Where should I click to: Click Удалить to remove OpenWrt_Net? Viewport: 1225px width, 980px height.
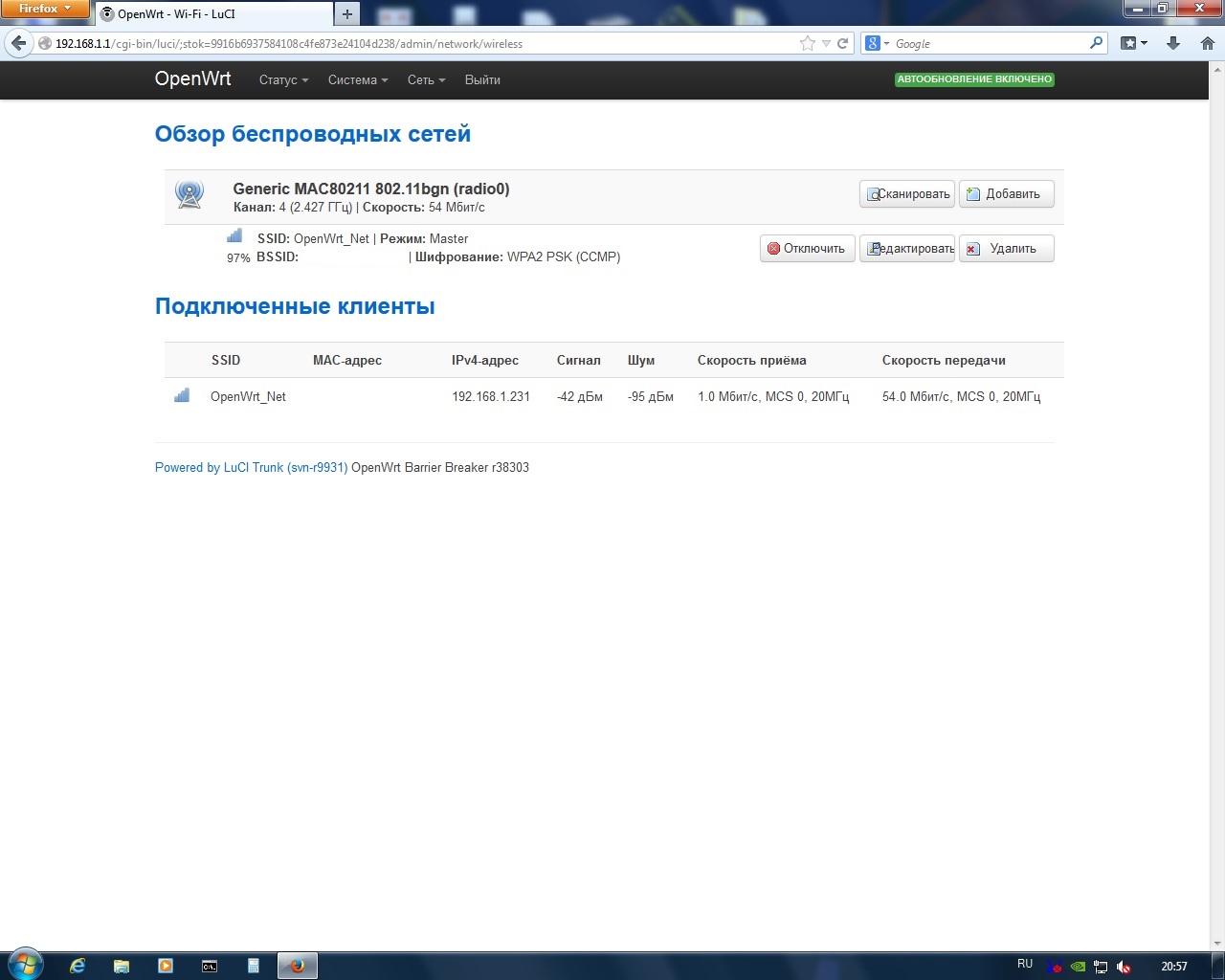coord(1006,249)
